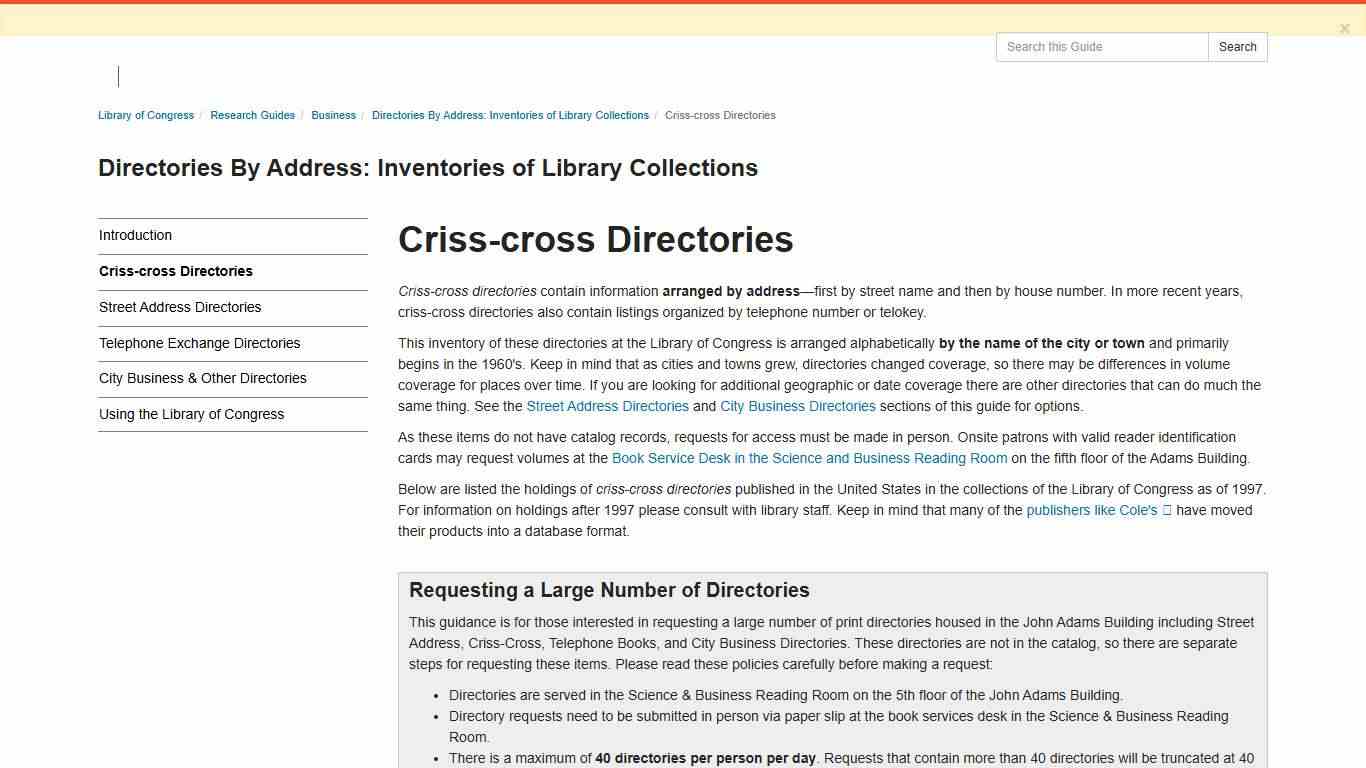Screen dimensions: 1366x768
Task: Open the Library of Congress breadcrumb link
Action: point(145,115)
